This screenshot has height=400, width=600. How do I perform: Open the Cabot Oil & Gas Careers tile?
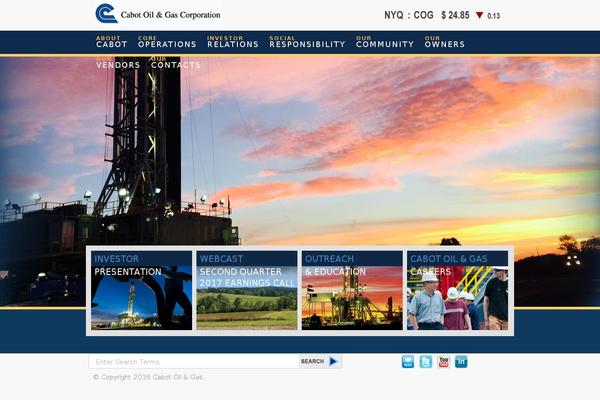pos(457,290)
